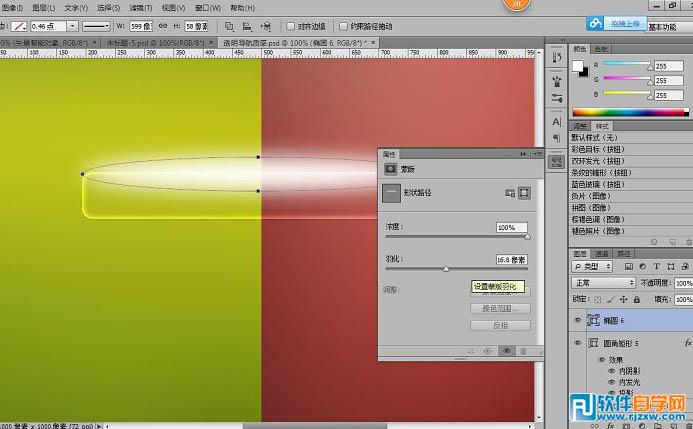The width and height of the screenshot is (693, 429).
Task: Open the 文字(Y) menu
Action: [76, 8]
